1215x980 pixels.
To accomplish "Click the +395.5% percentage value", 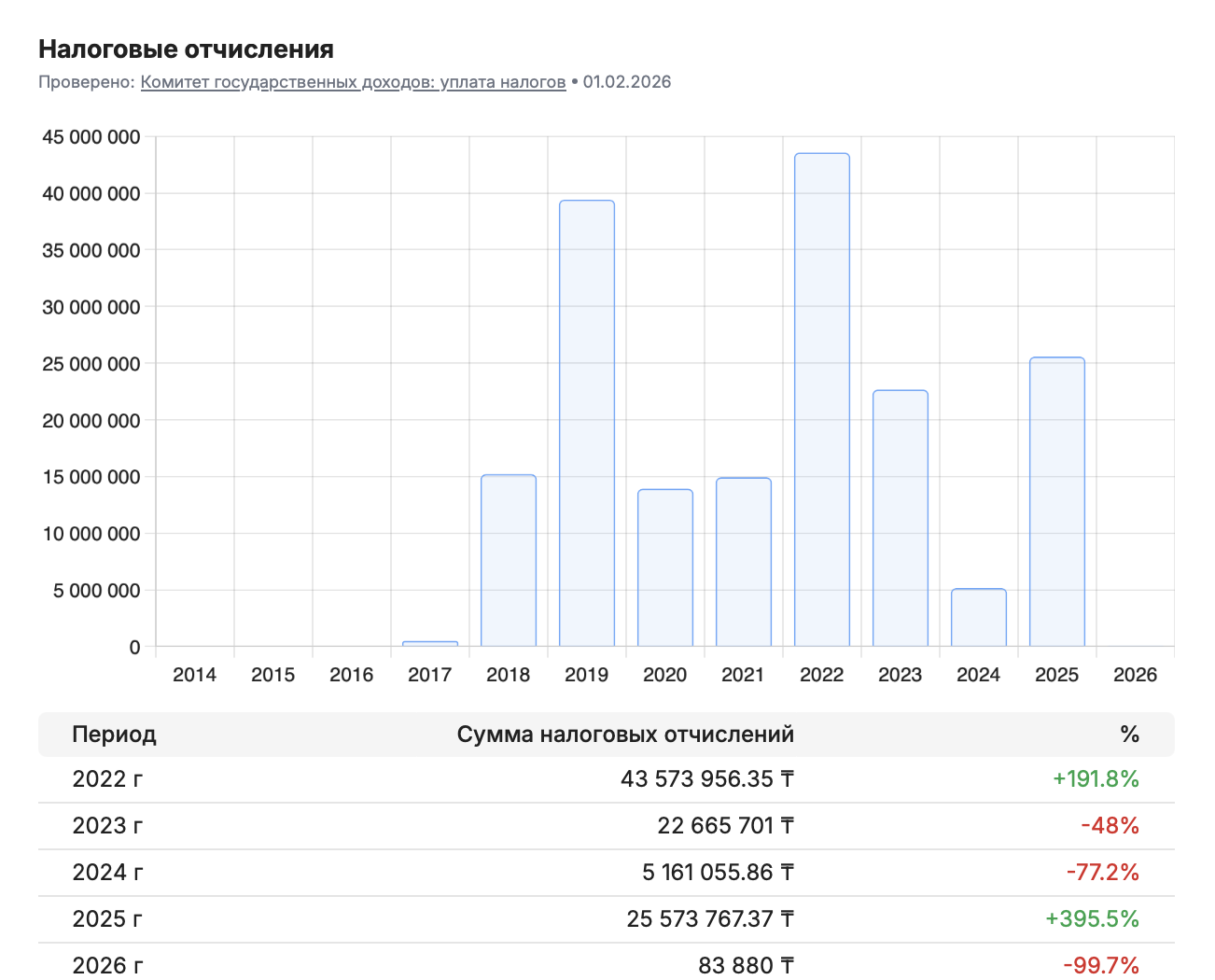I will [x=1092, y=919].
